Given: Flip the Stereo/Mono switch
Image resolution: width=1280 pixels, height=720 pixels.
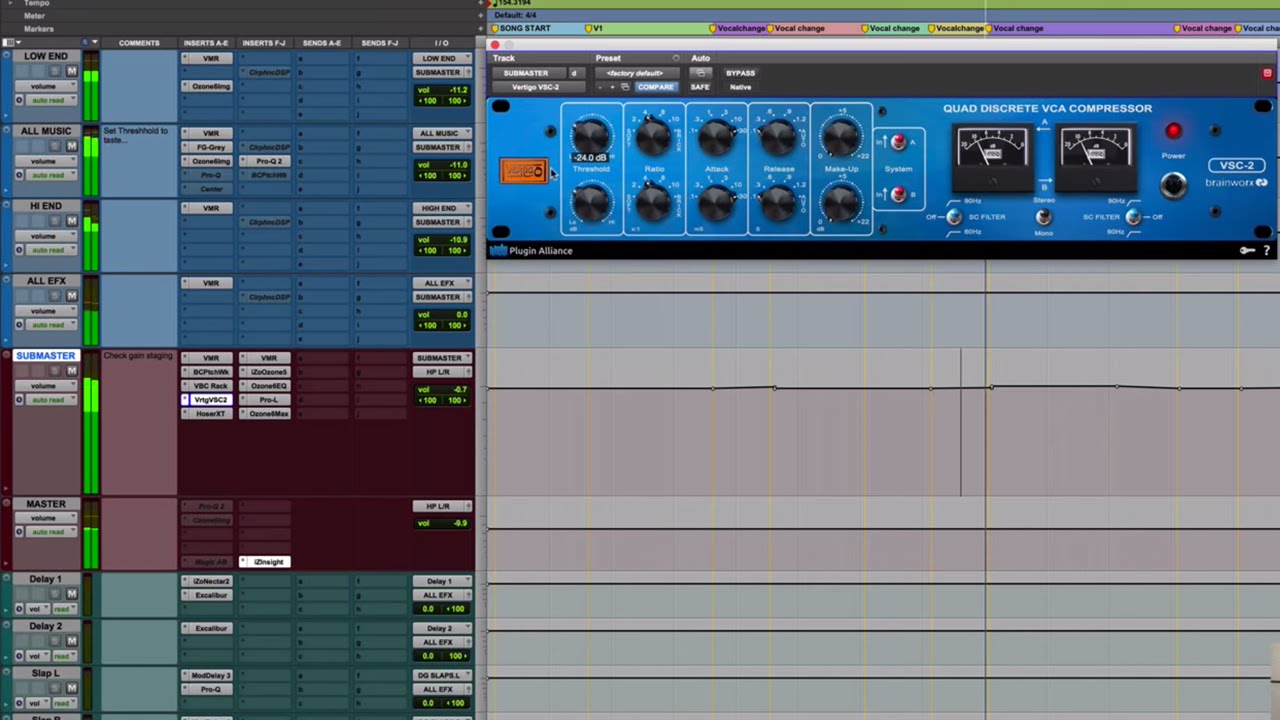Looking at the screenshot, I should [x=1043, y=217].
